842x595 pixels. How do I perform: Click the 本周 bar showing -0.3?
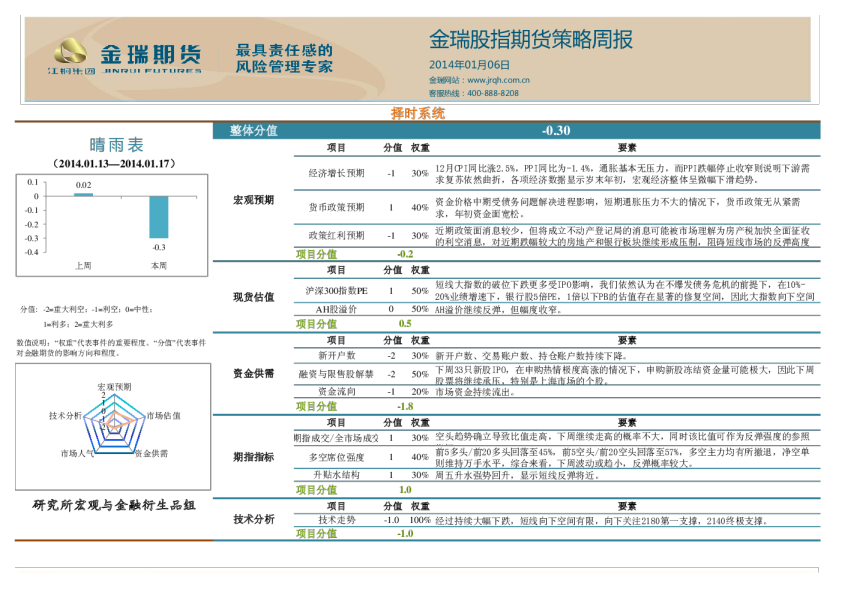[x=159, y=217]
